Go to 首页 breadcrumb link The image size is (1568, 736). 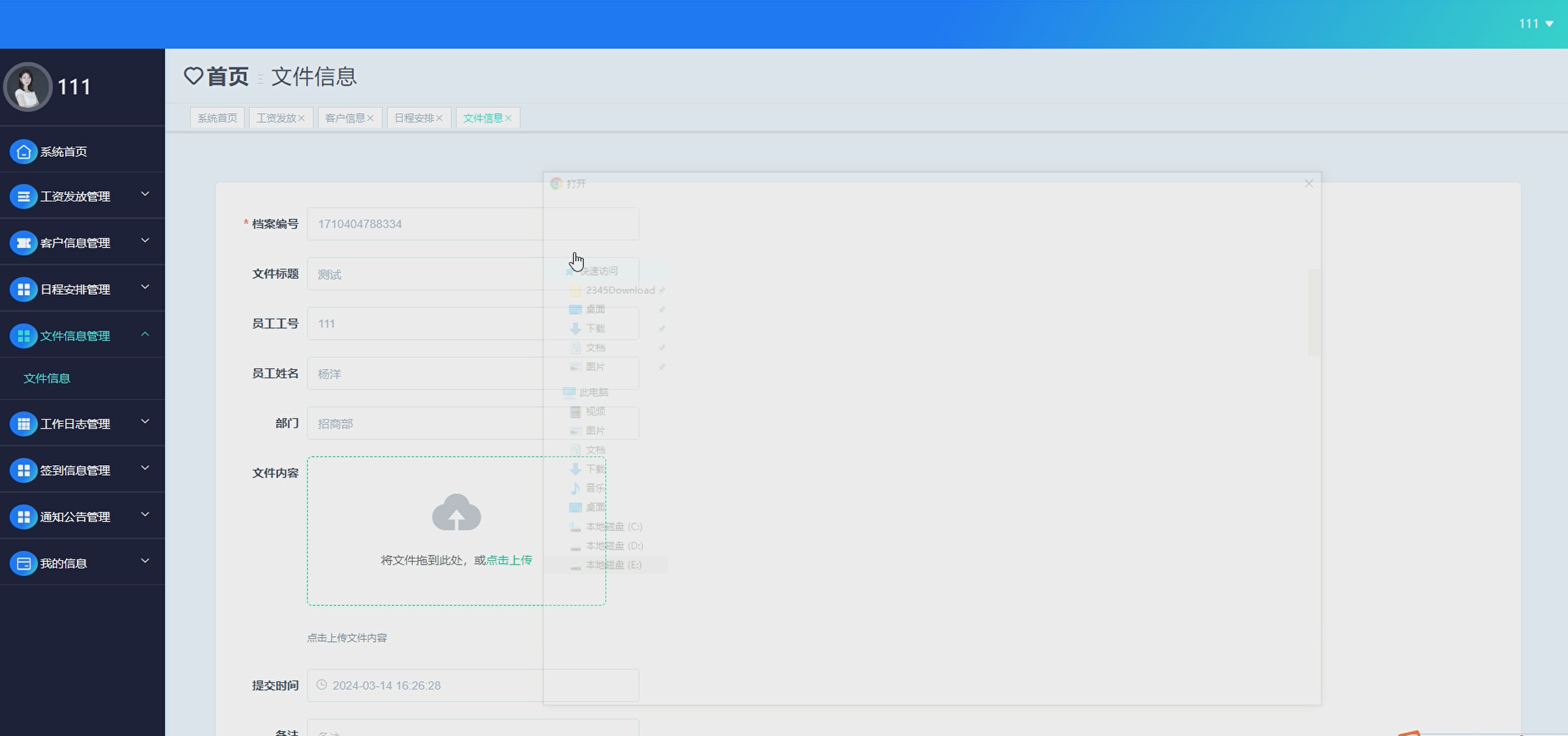click(x=227, y=77)
